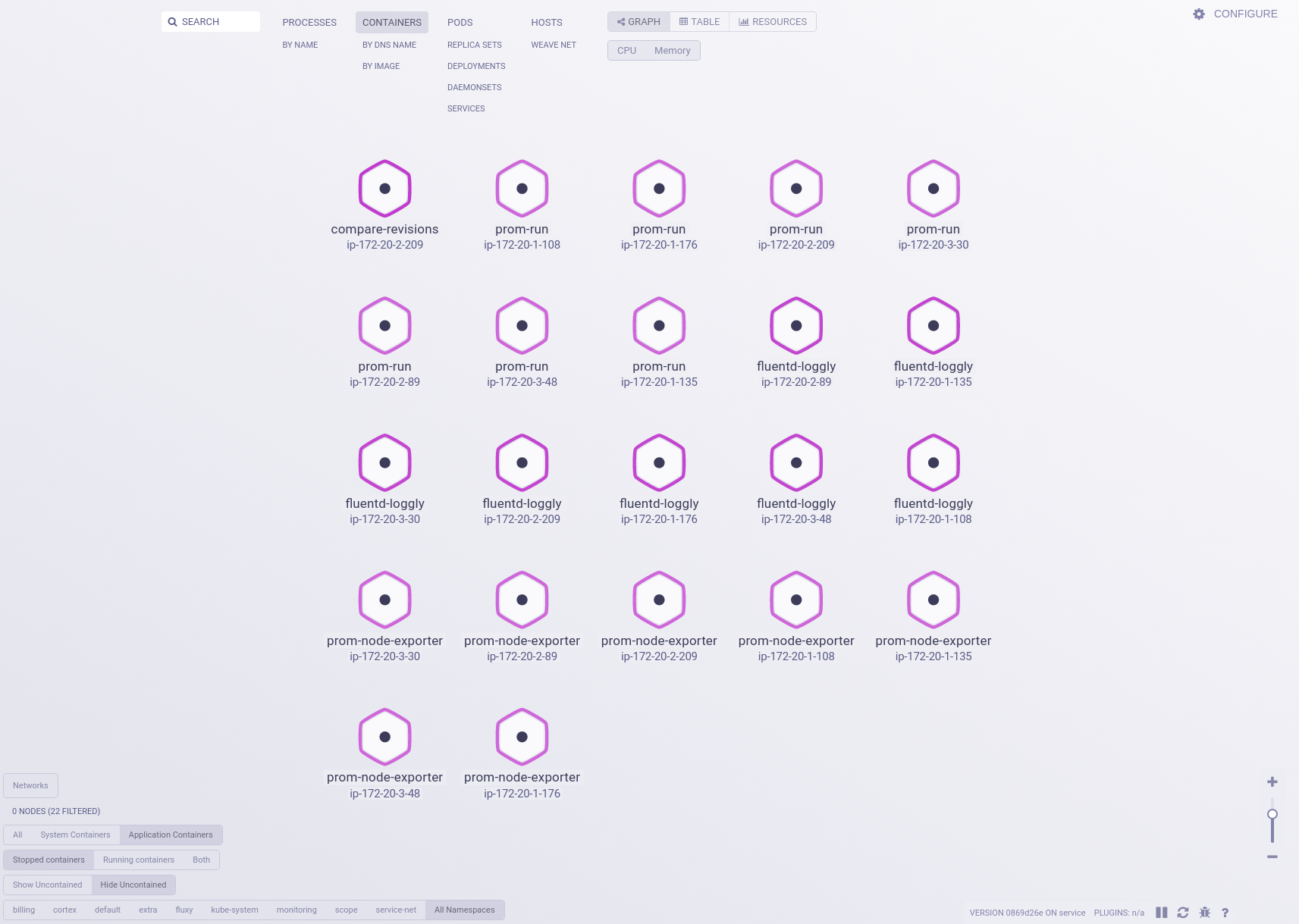The image size is (1299, 924).
Task: Filter to System Containers
Action: click(75, 835)
